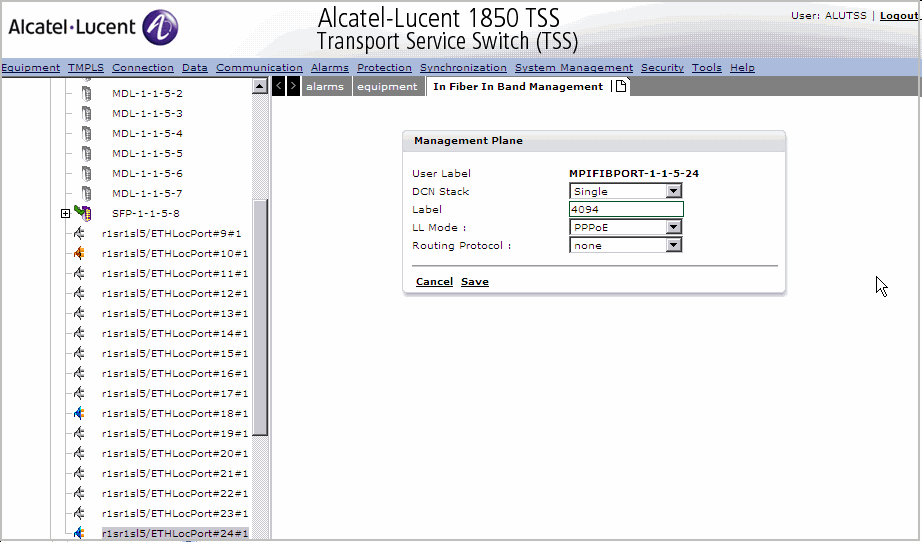Open the Protection menu
Screen dimensions: 922x542
[385, 68]
